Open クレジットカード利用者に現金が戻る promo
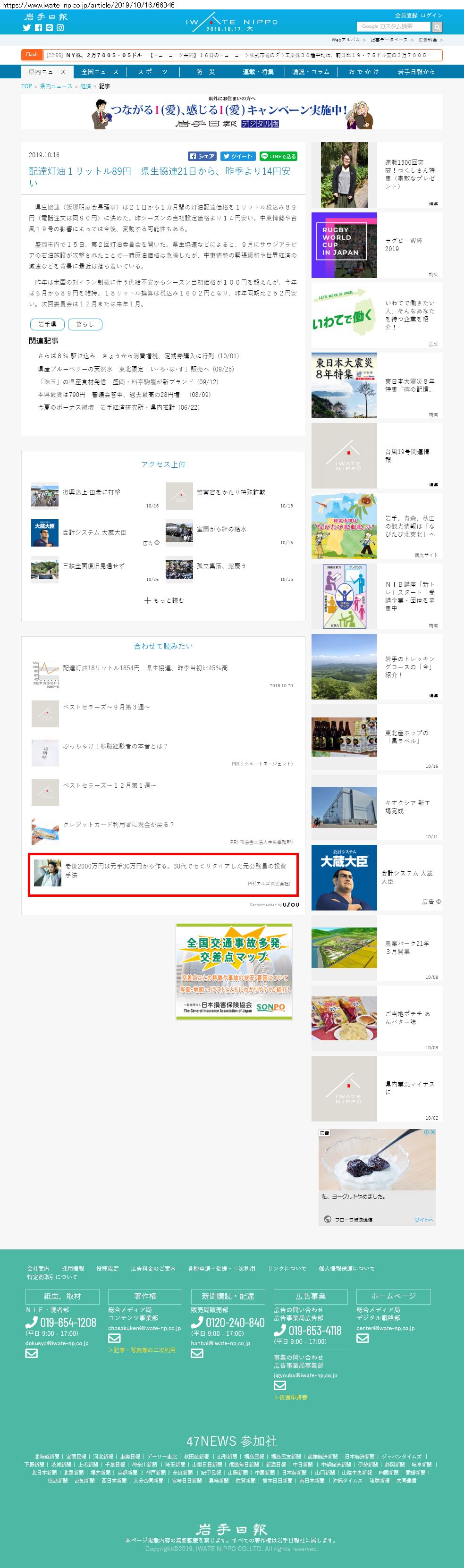 (x=119, y=825)
